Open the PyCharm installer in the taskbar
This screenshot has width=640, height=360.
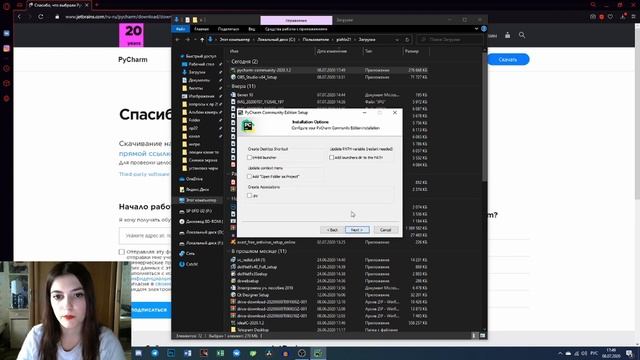[318, 353]
